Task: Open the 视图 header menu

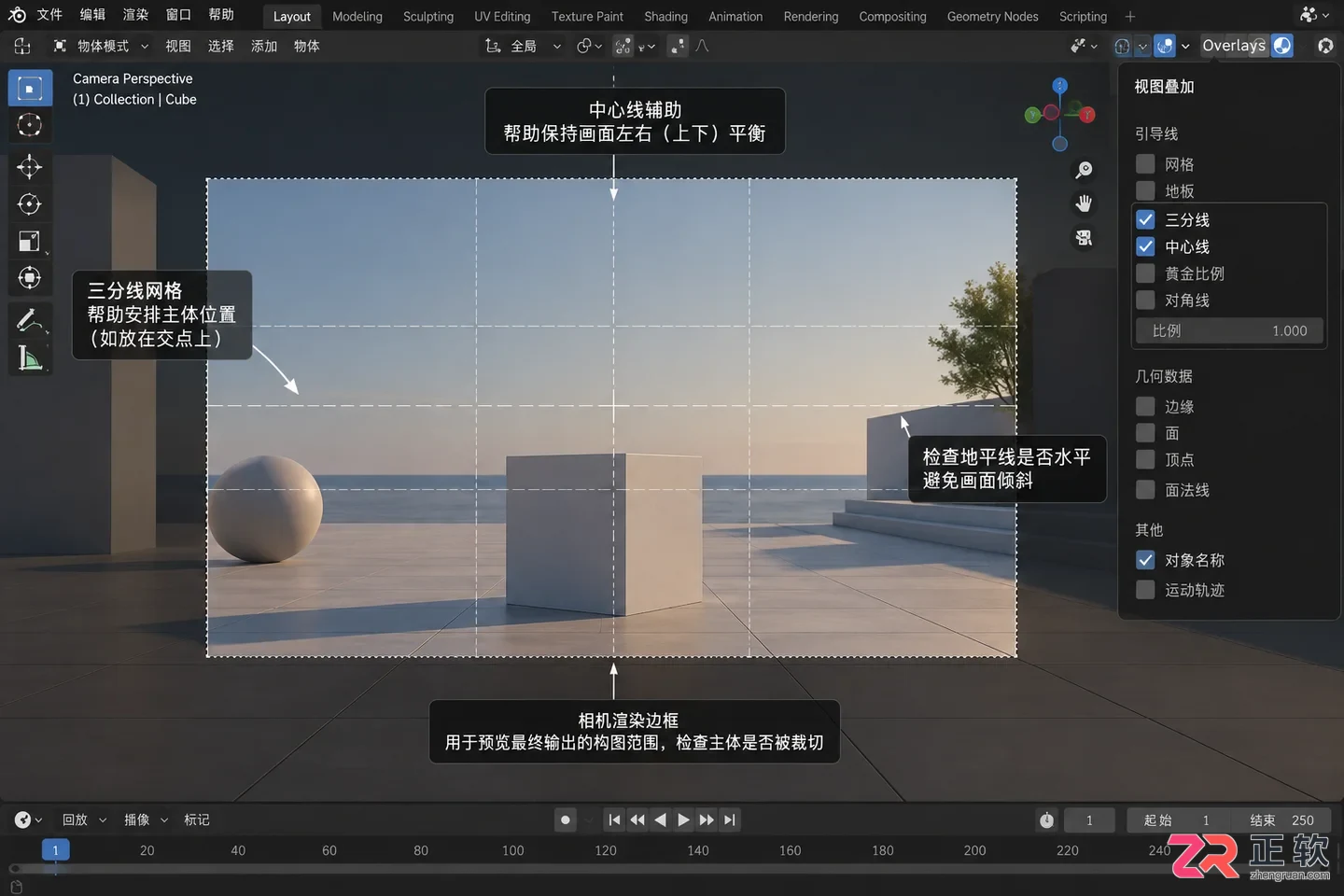Action: (178, 46)
